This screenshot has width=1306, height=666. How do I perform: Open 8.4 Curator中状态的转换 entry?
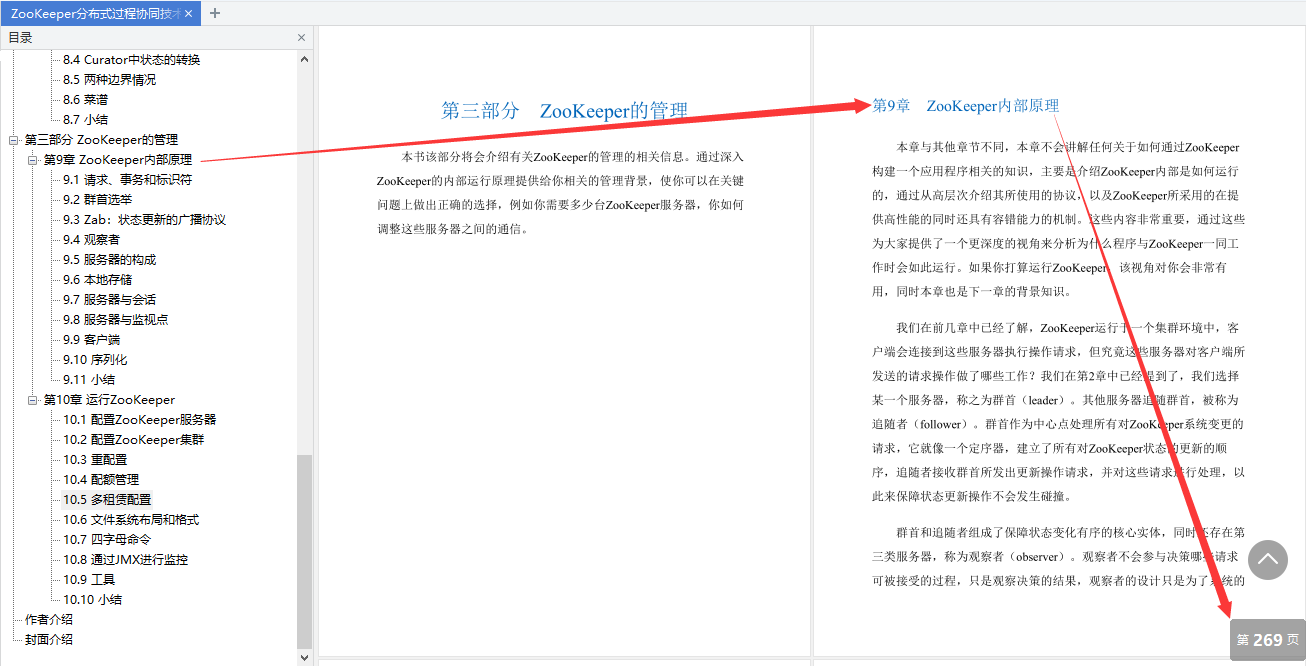point(131,60)
